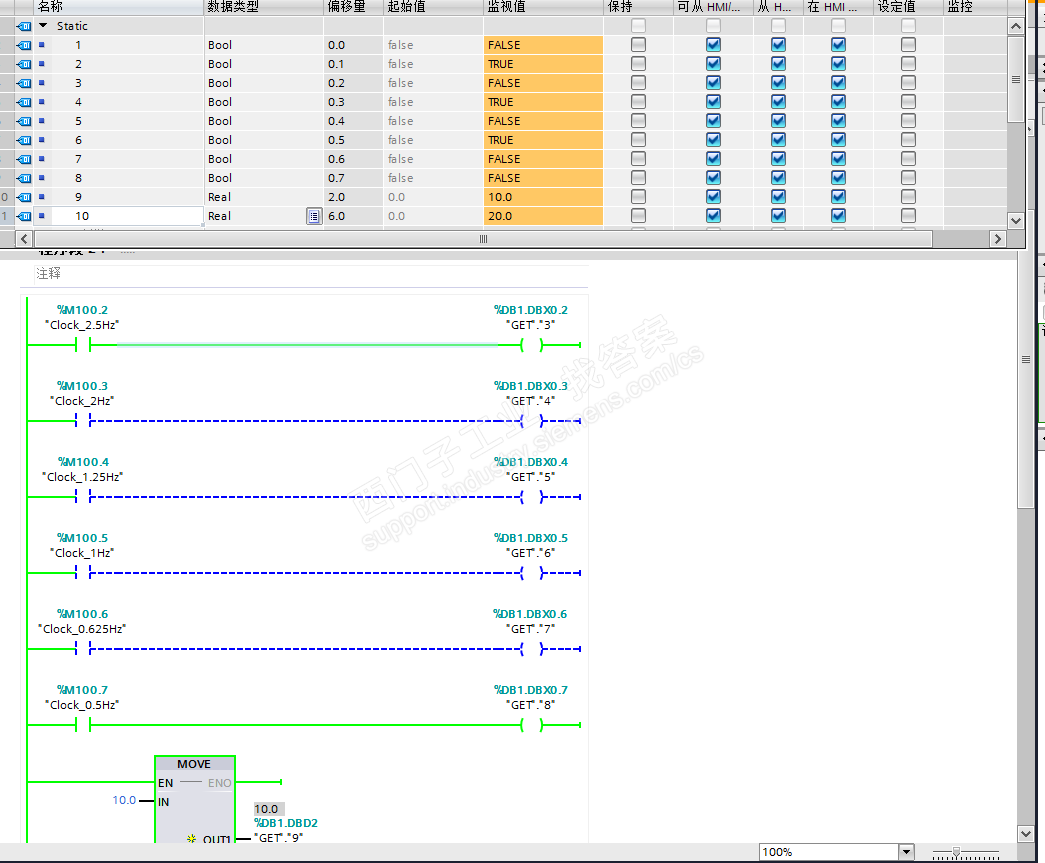1045x863 pixels.
Task: Click the editor scroll down arrow
Action: pyautogui.click(x=1026, y=833)
